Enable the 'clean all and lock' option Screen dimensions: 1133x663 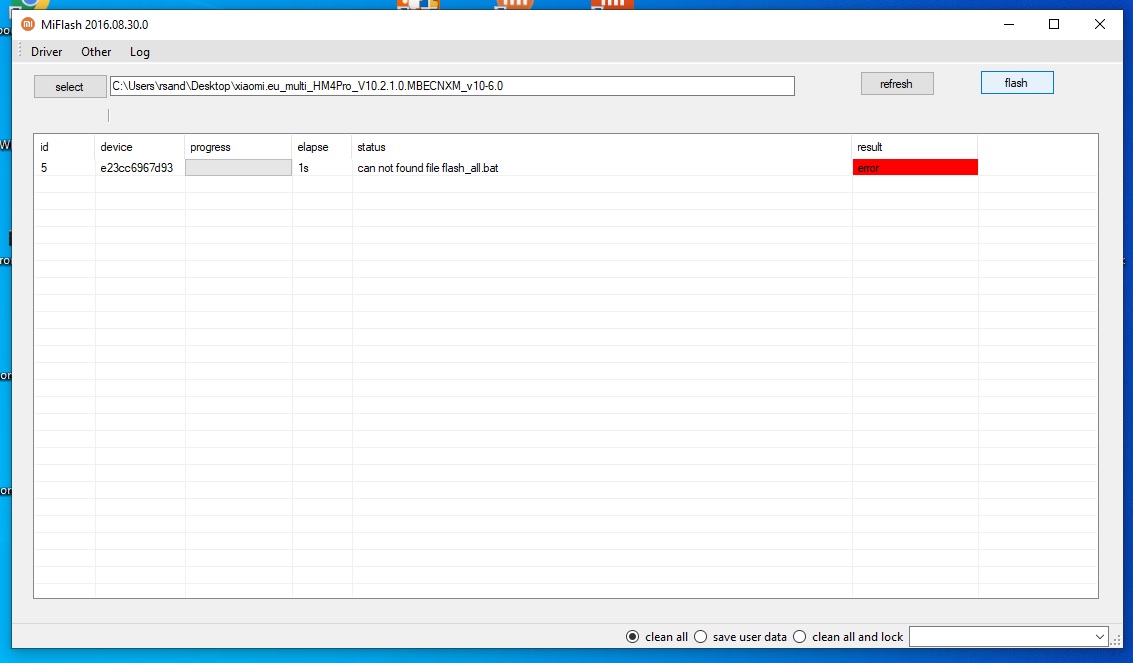(x=799, y=637)
